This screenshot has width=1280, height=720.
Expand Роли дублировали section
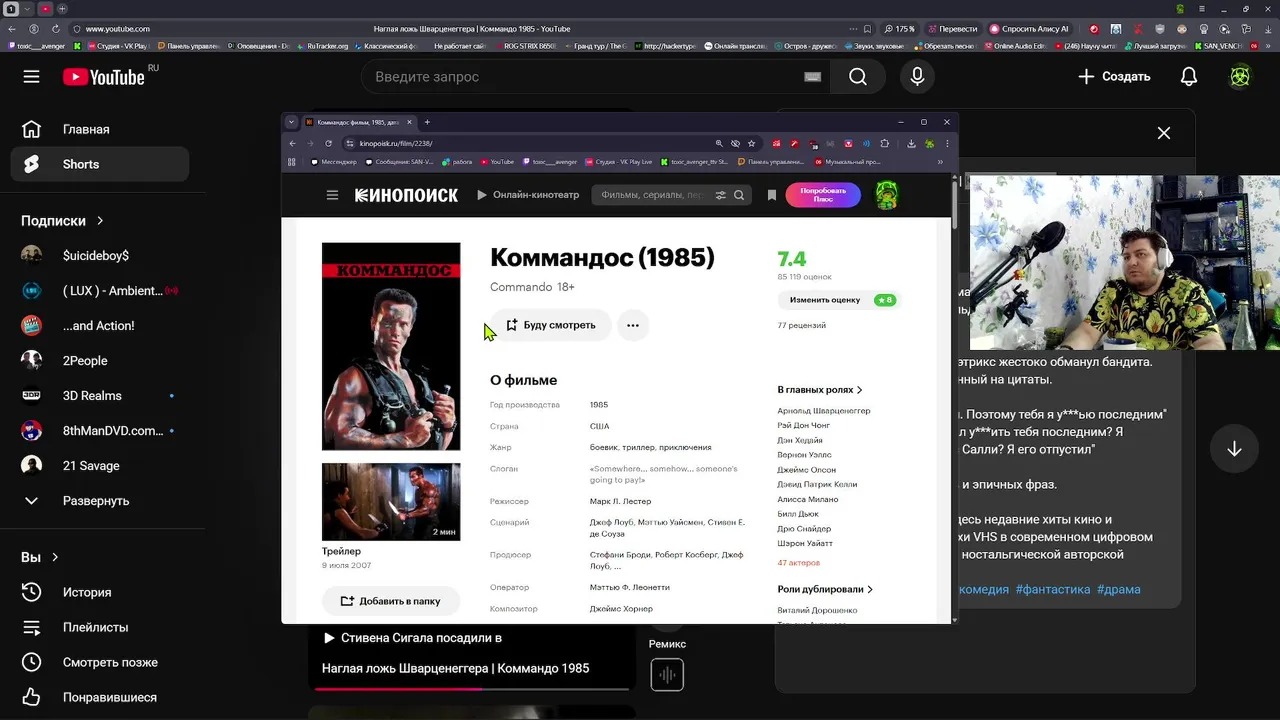point(825,590)
